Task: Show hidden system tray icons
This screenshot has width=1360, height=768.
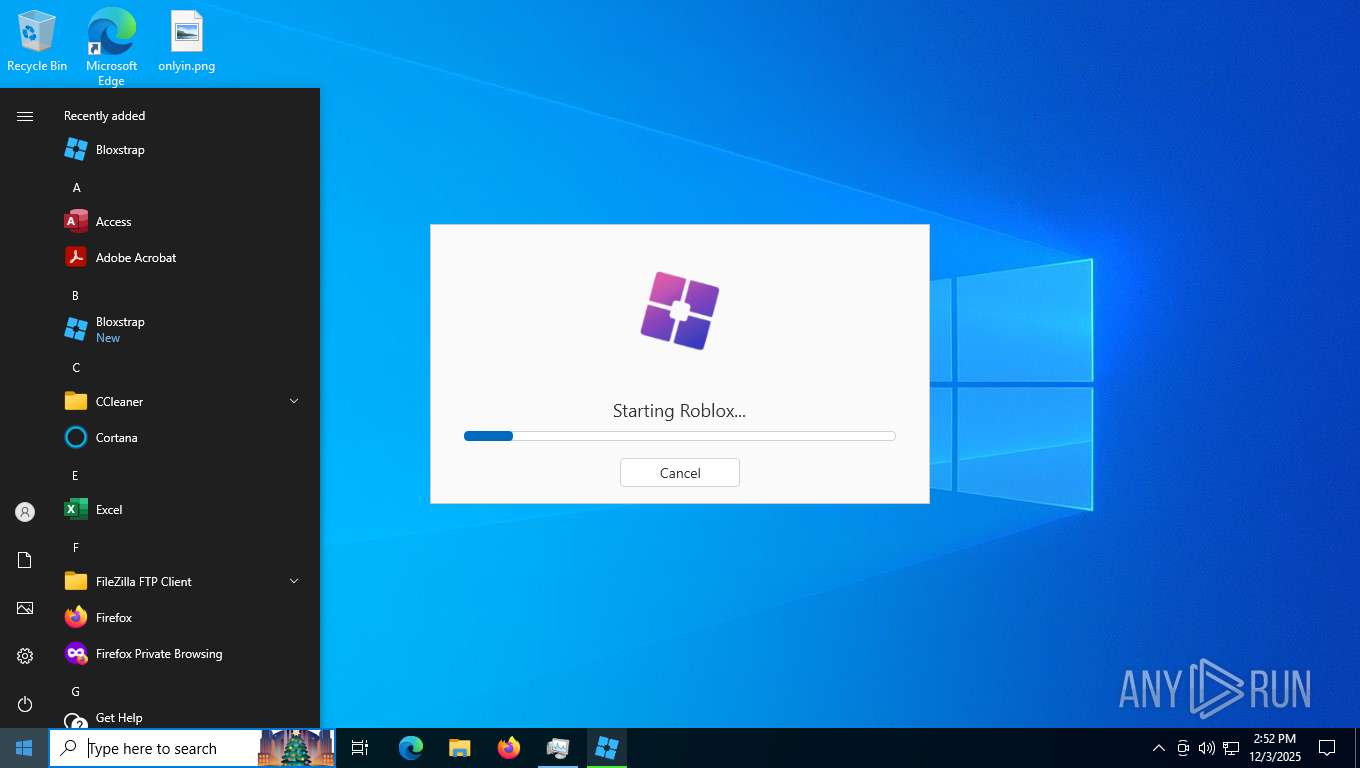Action: coord(1159,748)
